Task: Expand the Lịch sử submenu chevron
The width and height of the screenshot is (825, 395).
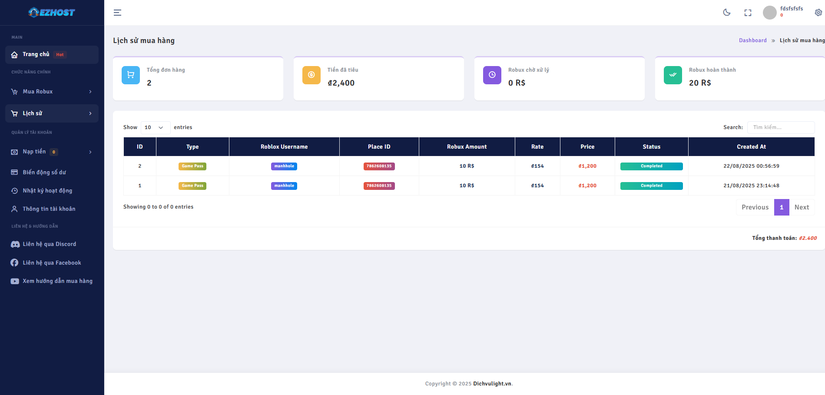Action: [90, 113]
